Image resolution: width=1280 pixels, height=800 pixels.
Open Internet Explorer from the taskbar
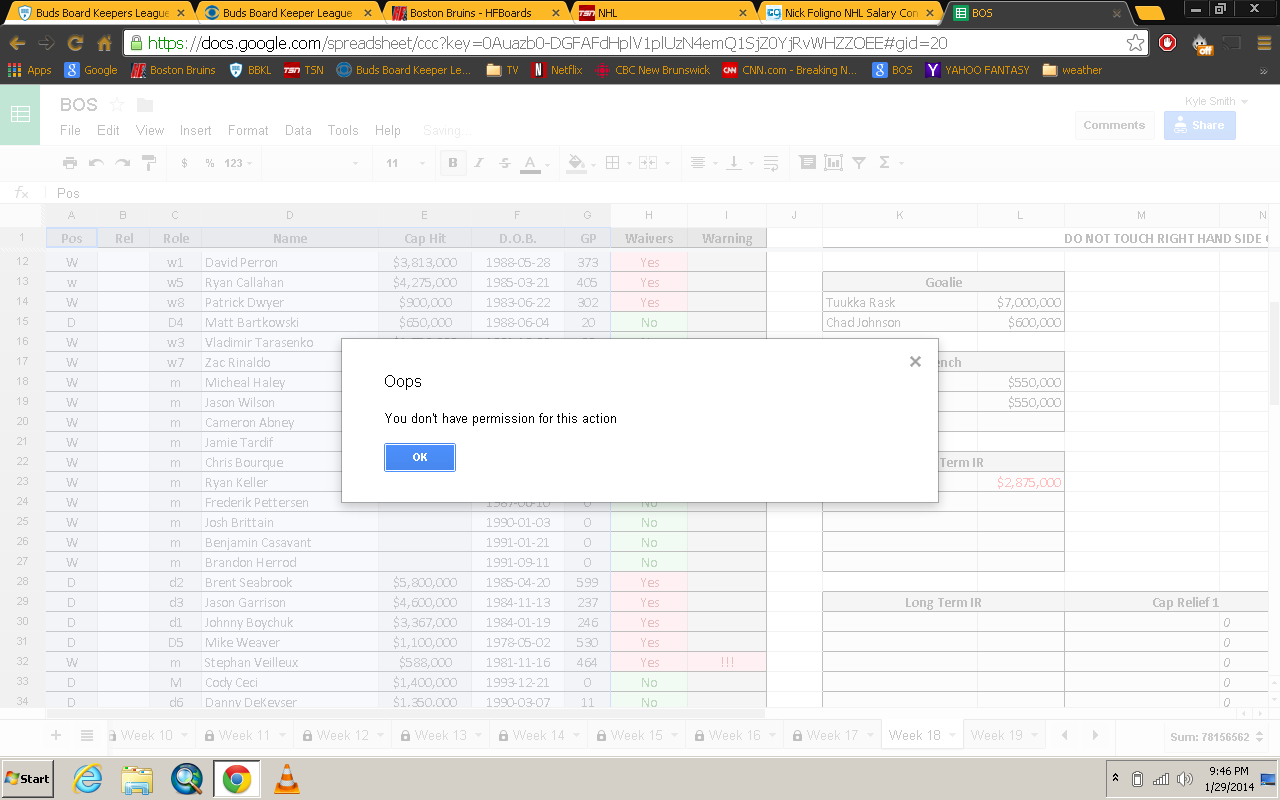[87, 778]
